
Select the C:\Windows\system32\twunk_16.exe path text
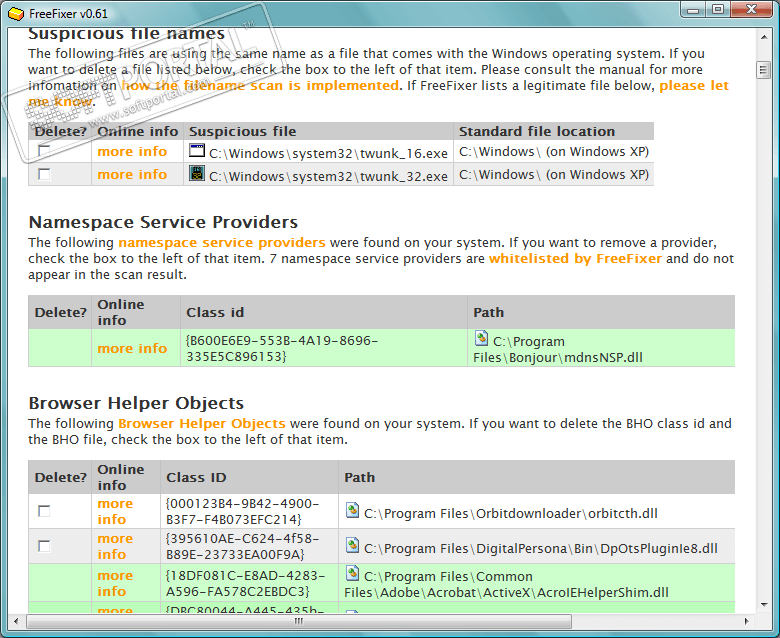[x=328, y=153]
